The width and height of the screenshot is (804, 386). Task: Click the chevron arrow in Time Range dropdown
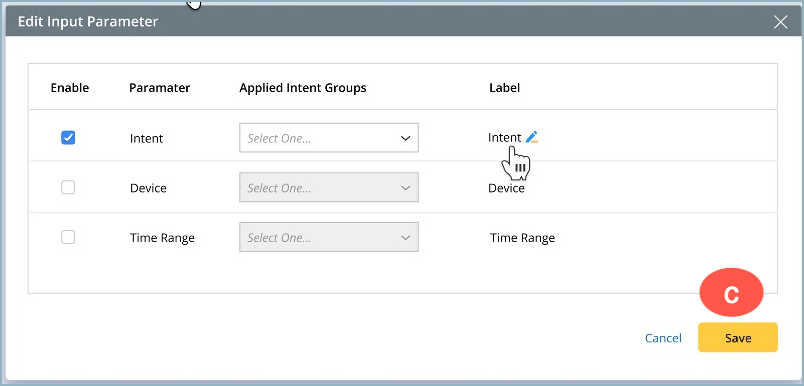coord(405,238)
